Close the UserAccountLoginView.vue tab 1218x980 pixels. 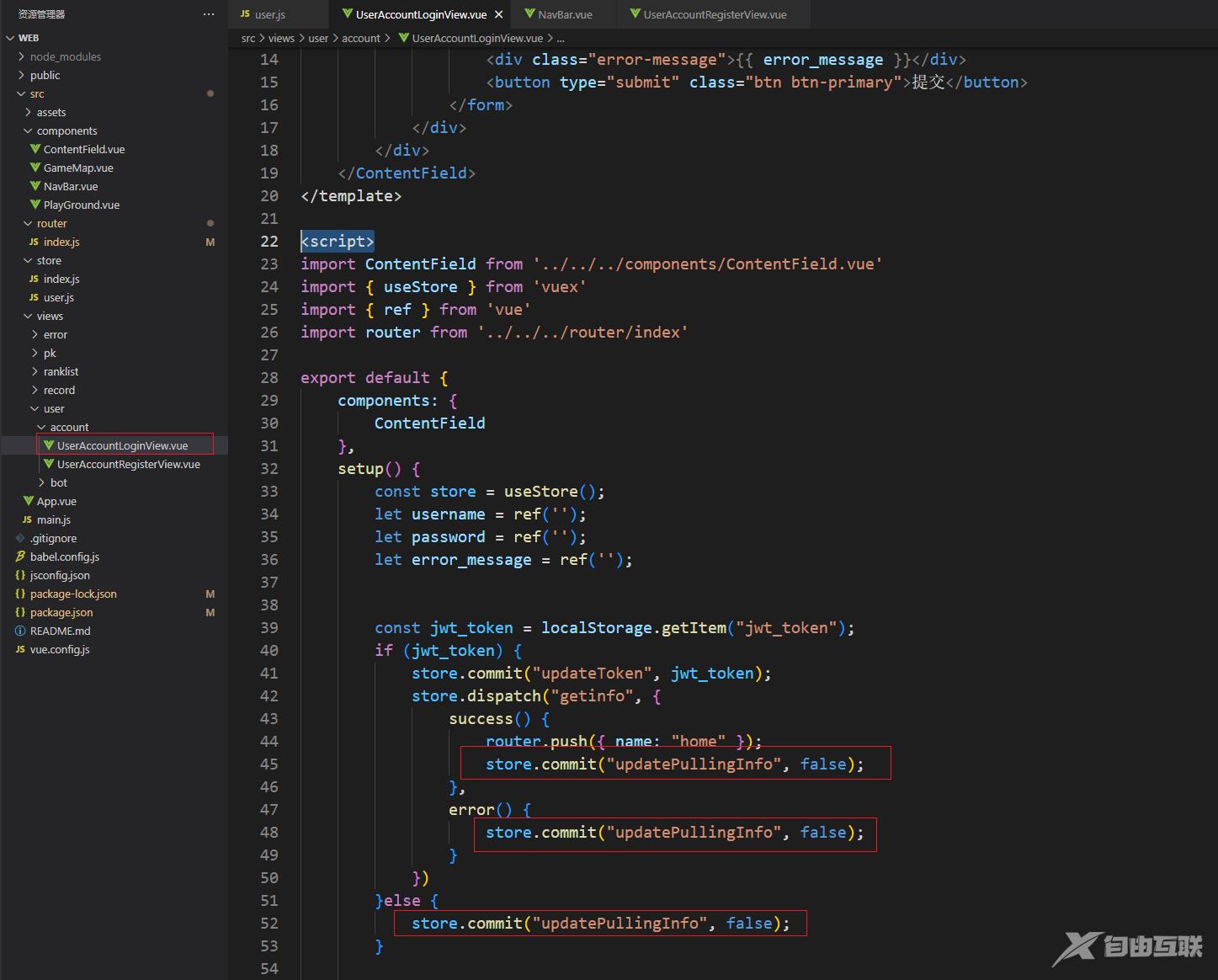coord(498,14)
